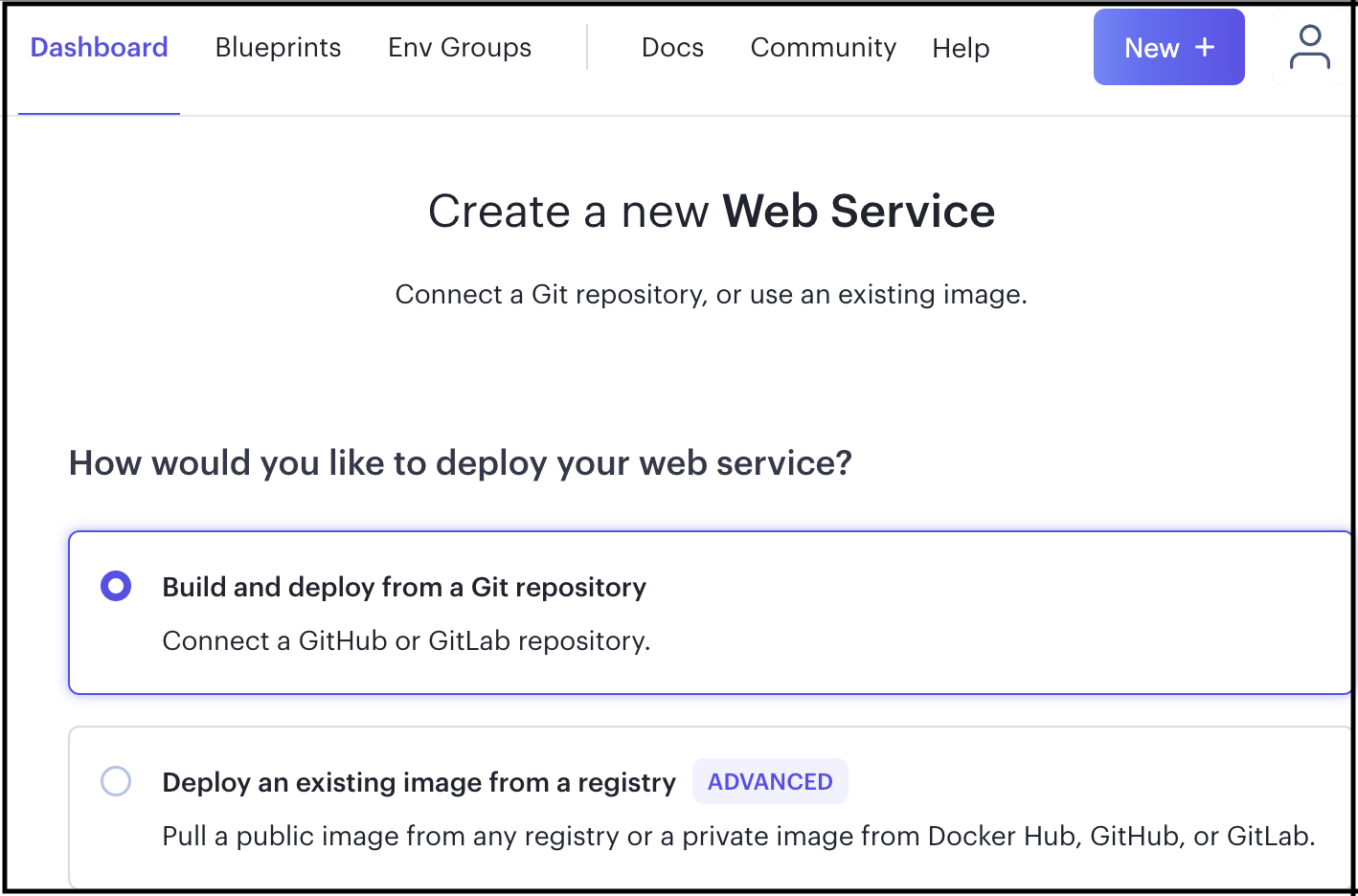Click the 'Deploy an existing image from a registry' label
Image resolution: width=1358 pixels, height=896 pixels.
click(x=419, y=782)
